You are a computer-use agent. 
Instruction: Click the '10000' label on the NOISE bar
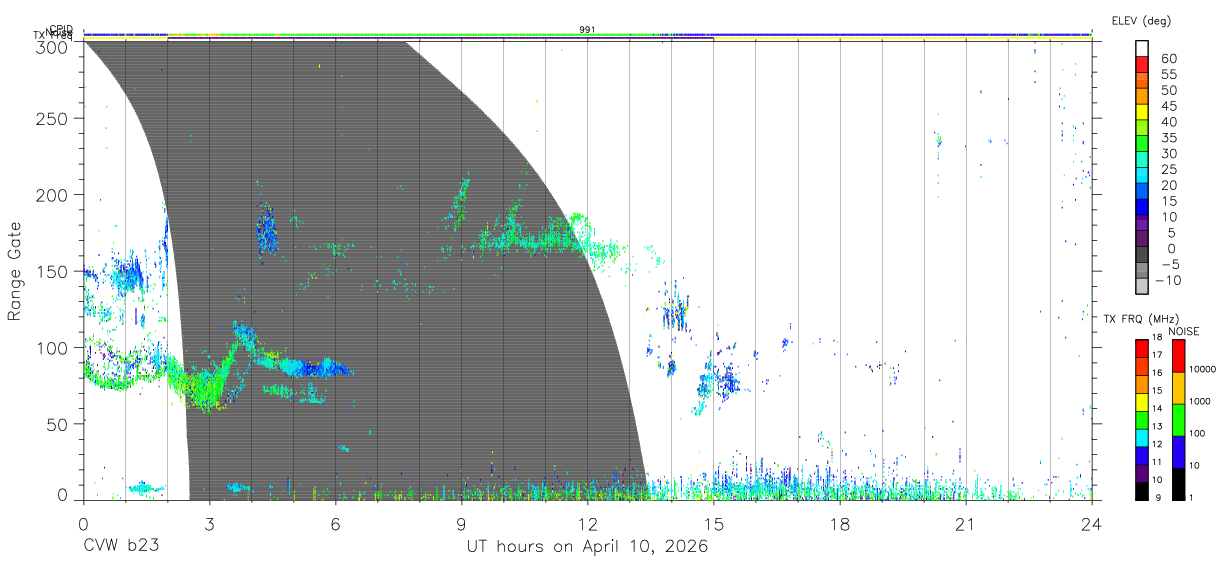coord(1203,369)
